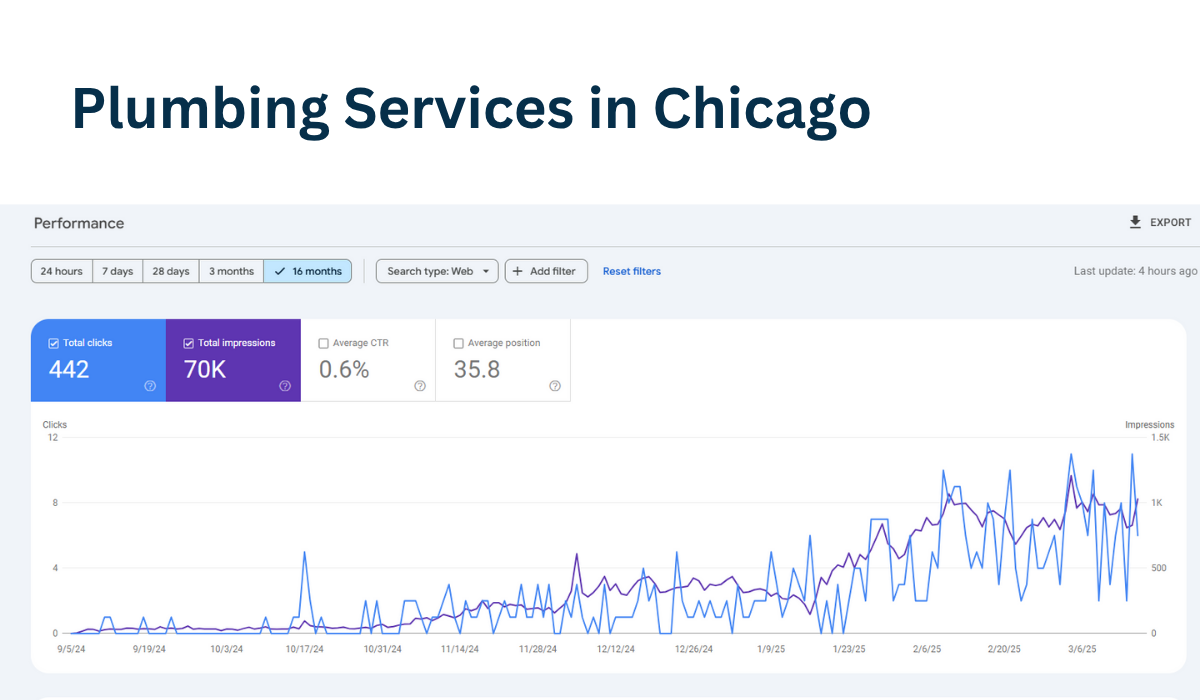
Task: Open the Add filter menu
Action: (x=546, y=270)
